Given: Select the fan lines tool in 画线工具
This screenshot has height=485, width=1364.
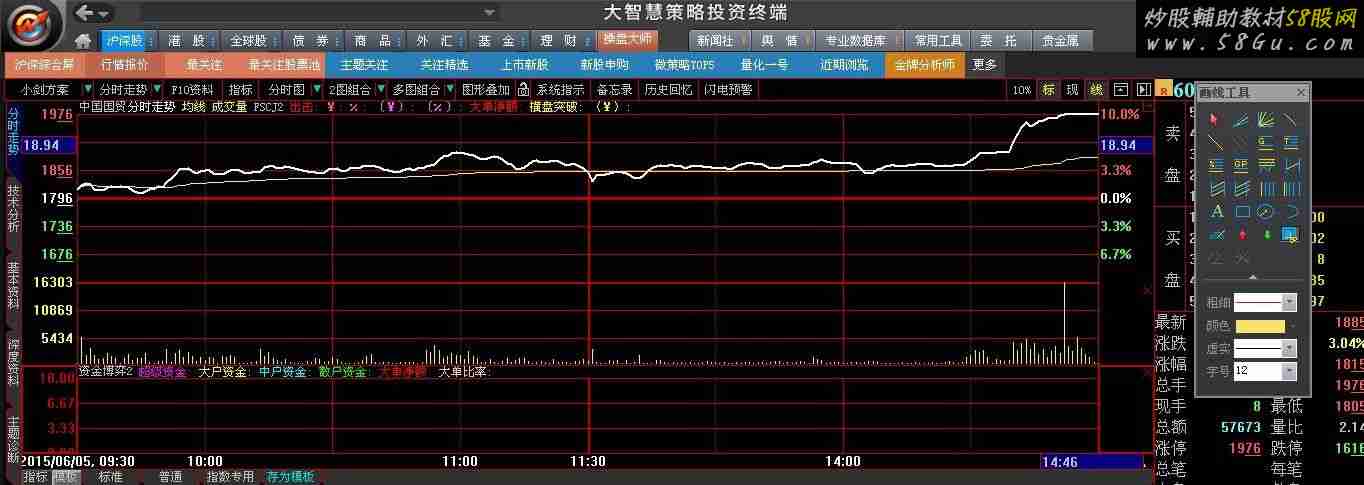Looking at the screenshot, I should click(1266, 120).
